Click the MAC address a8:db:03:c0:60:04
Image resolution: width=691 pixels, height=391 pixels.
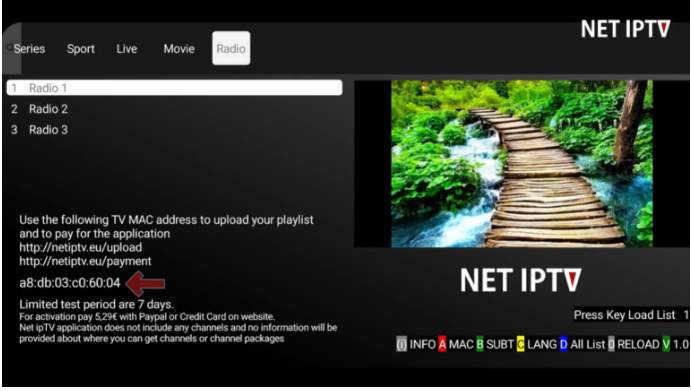70,283
